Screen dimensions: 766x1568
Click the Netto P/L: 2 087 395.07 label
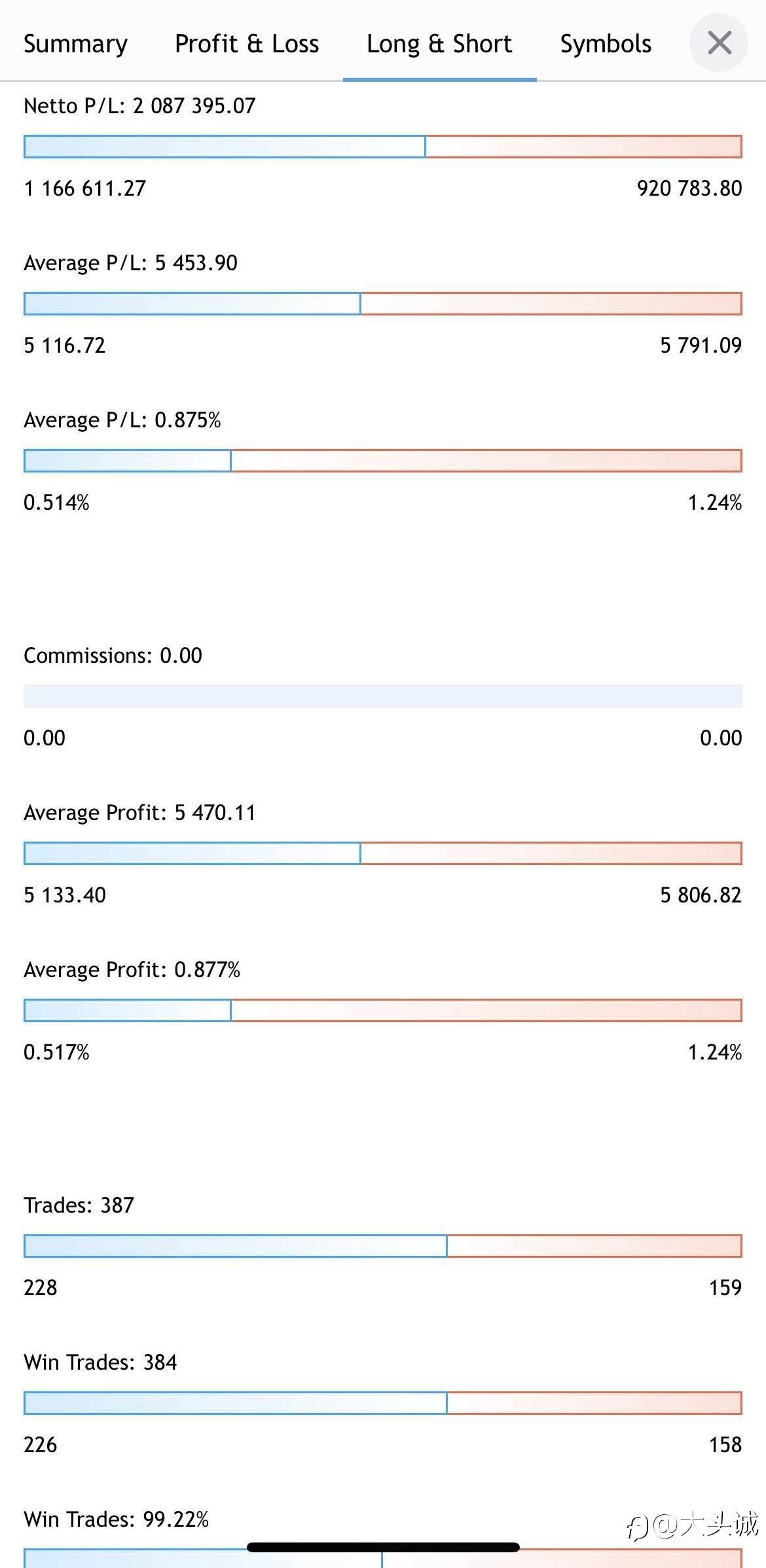[x=139, y=105]
